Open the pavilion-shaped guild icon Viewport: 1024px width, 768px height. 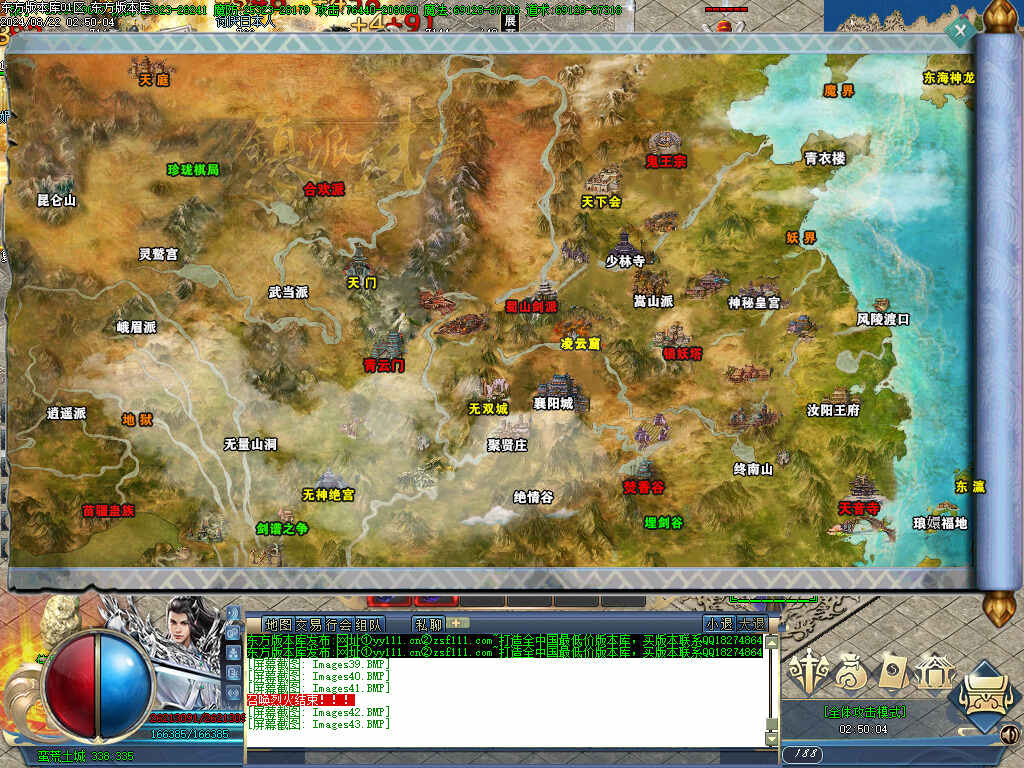(935, 671)
